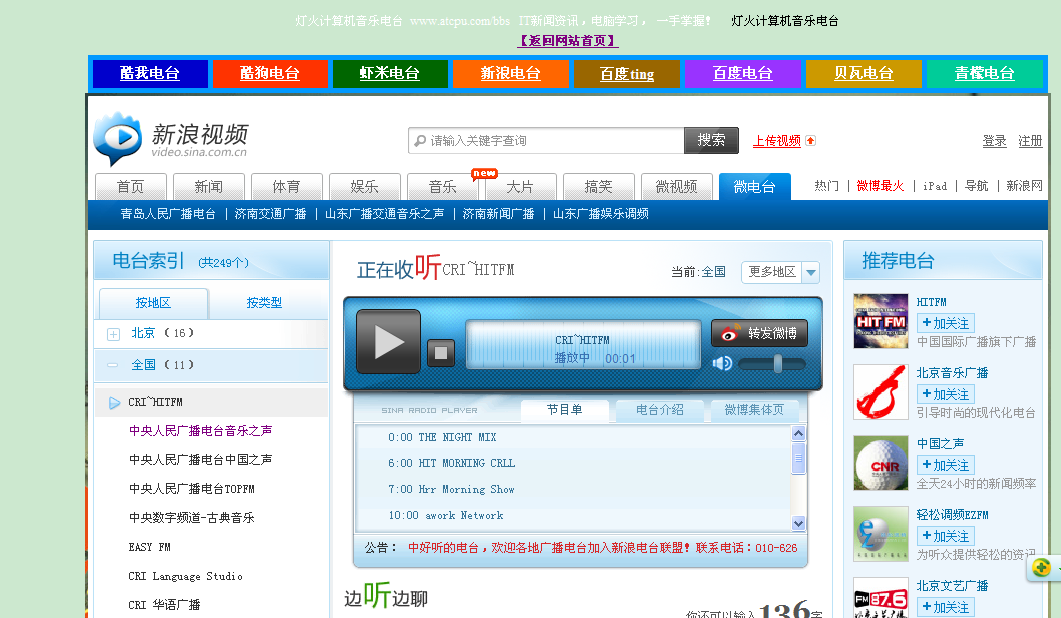Select 中央人民广播电台中国之声 station
Screen dimensions: 1061x618
point(200,460)
